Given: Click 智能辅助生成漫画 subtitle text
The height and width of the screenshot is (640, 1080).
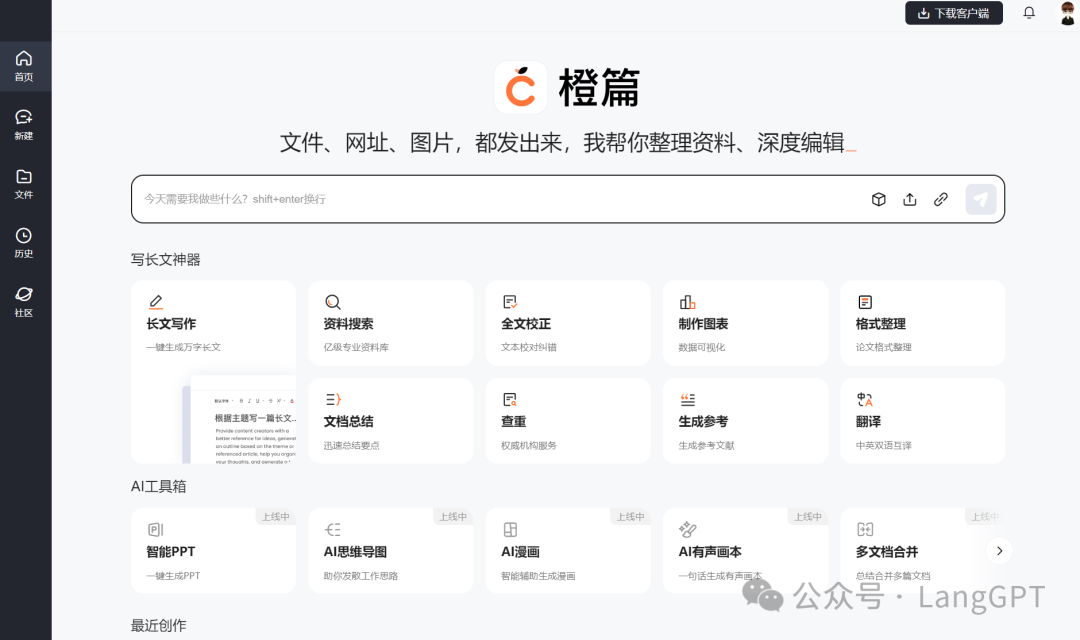Looking at the screenshot, I should 538,576.
